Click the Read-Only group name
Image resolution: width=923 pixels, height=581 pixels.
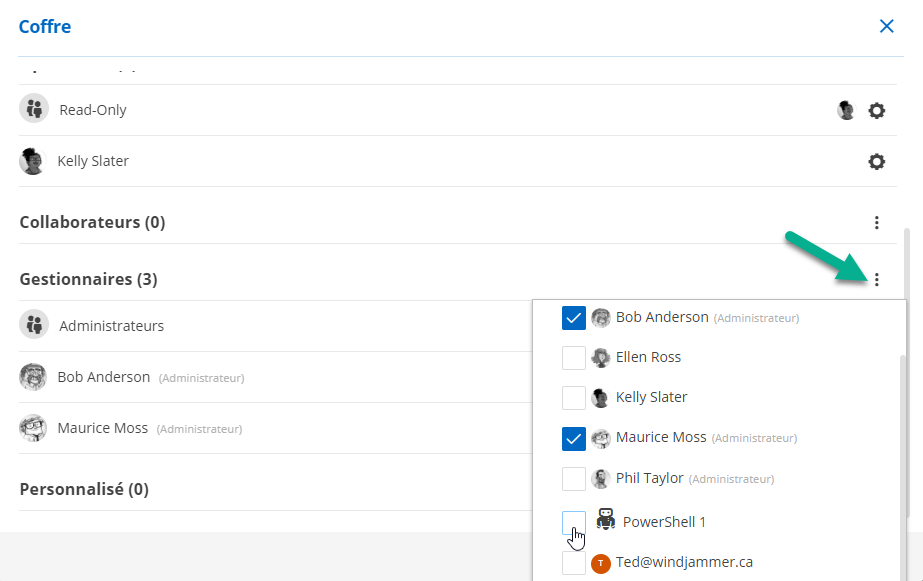93,110
